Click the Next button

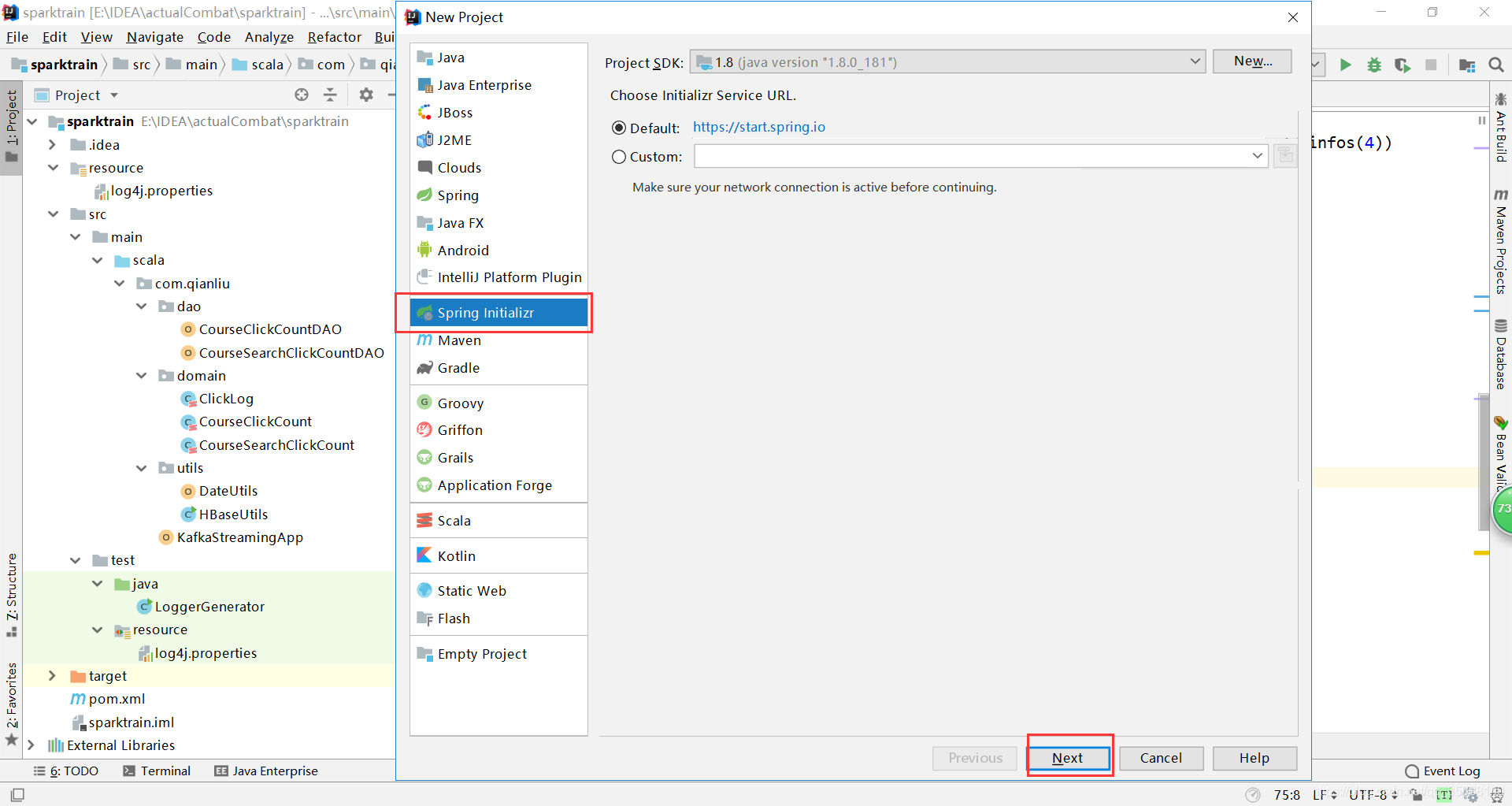[1069, 758]
